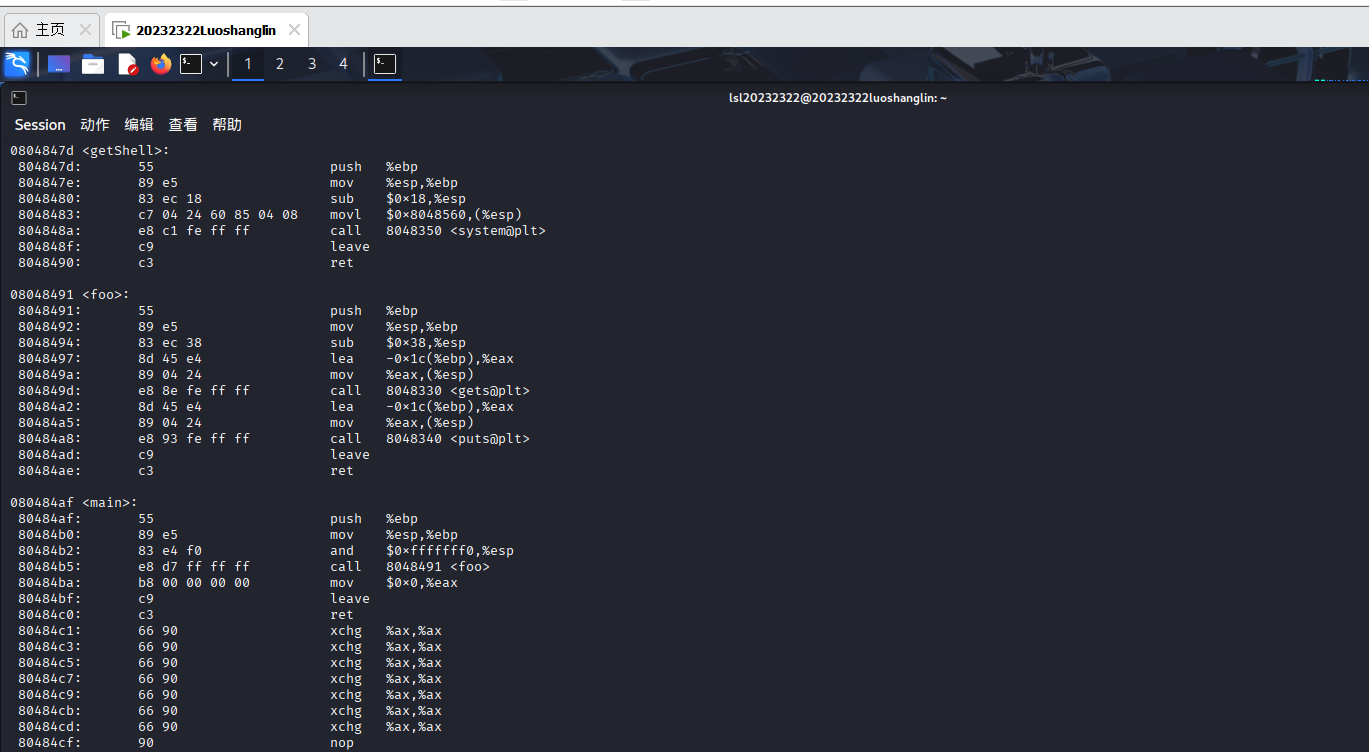Switch to workspace 3
This screenshot has height=752, width=1369.
click(x=312, y=64)
